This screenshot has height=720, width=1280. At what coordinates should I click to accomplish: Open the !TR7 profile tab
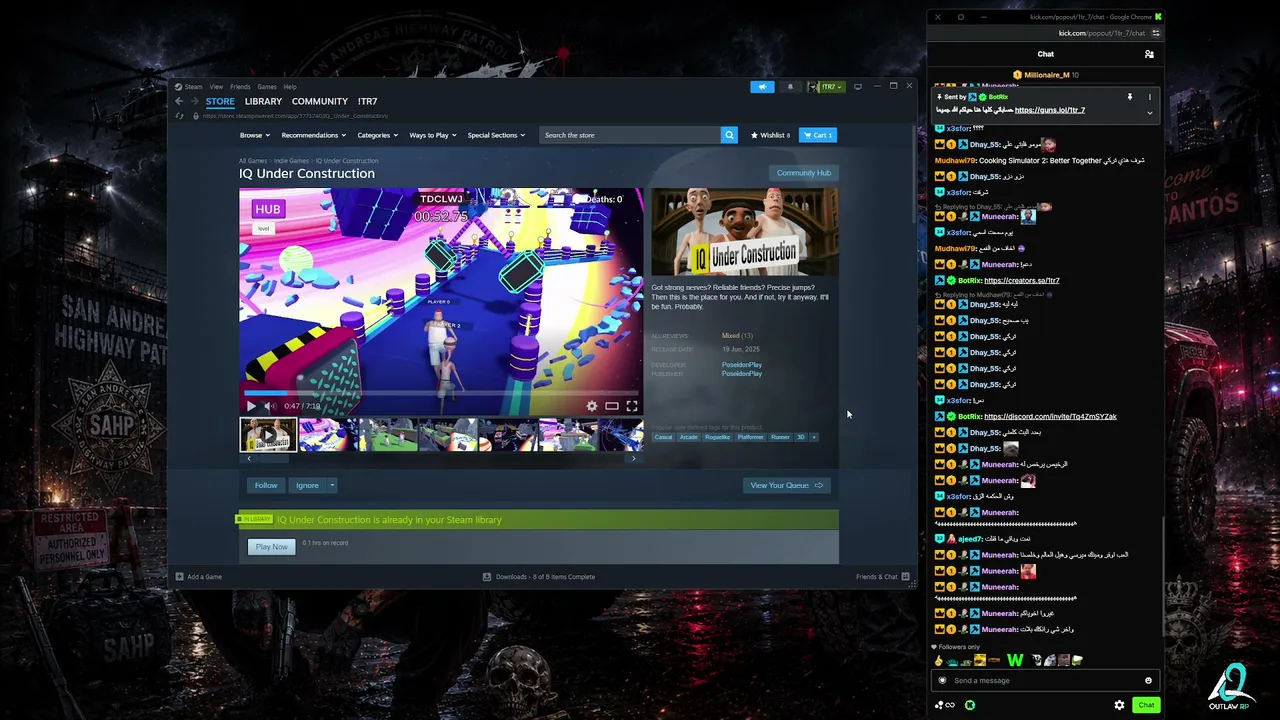368,101
